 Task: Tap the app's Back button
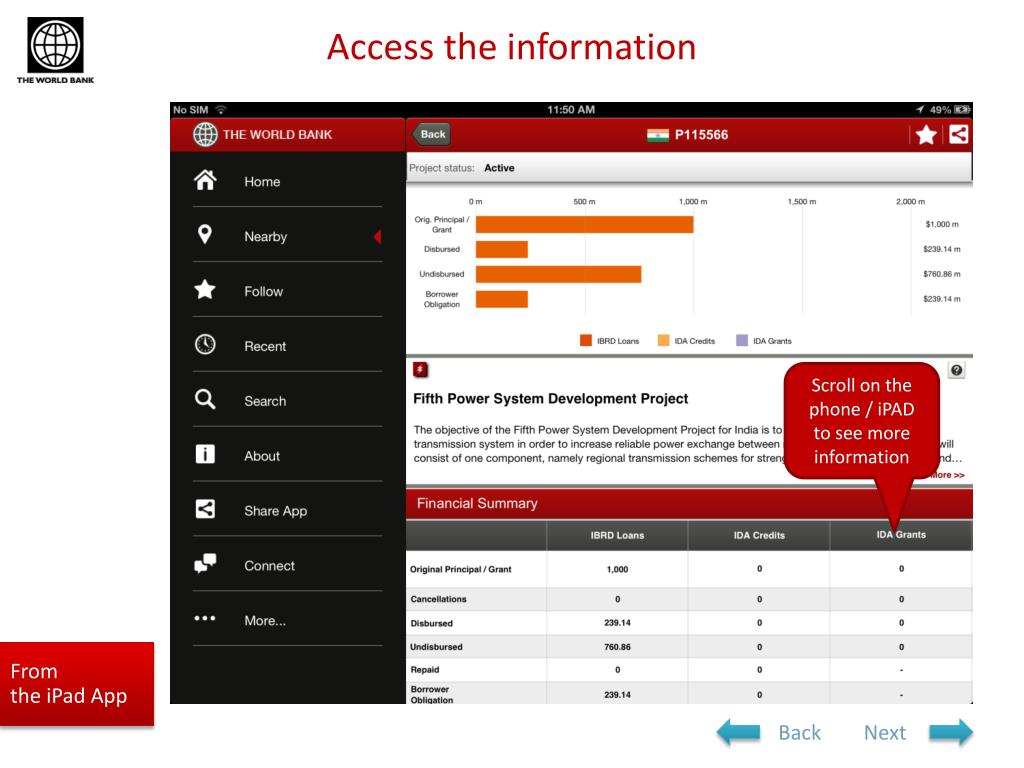(x=432, y=135)
